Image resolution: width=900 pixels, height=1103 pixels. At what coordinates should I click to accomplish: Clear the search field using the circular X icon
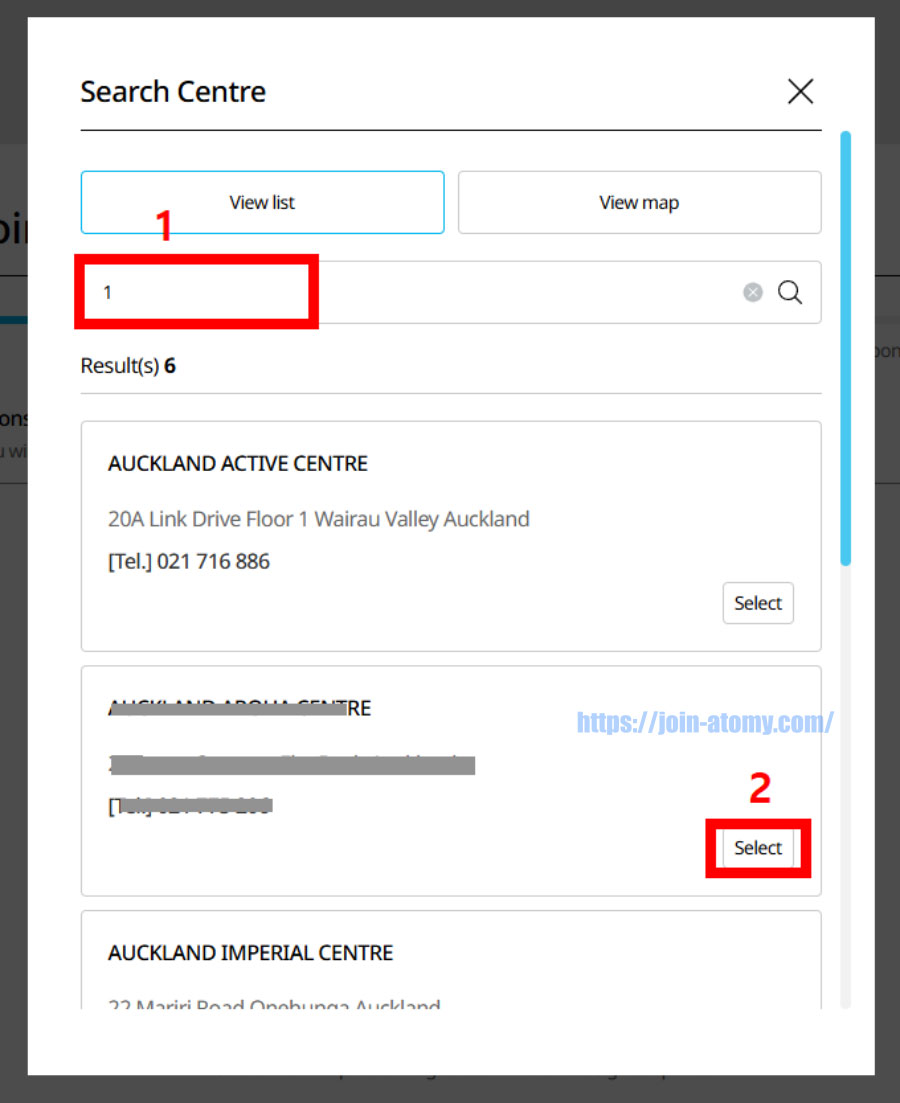coord(752,292)
